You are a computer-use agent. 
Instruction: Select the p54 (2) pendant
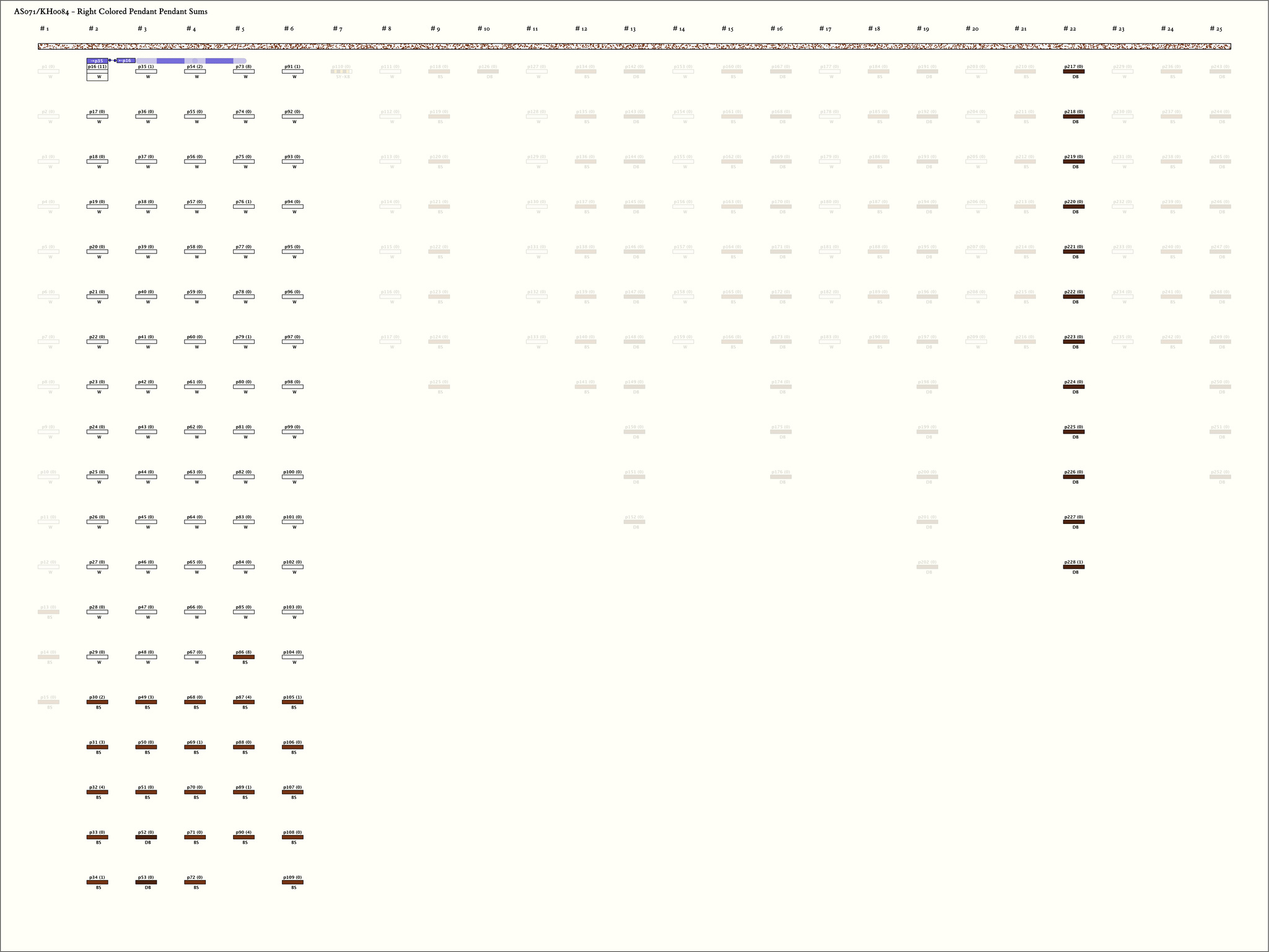(x=195, y=71)
